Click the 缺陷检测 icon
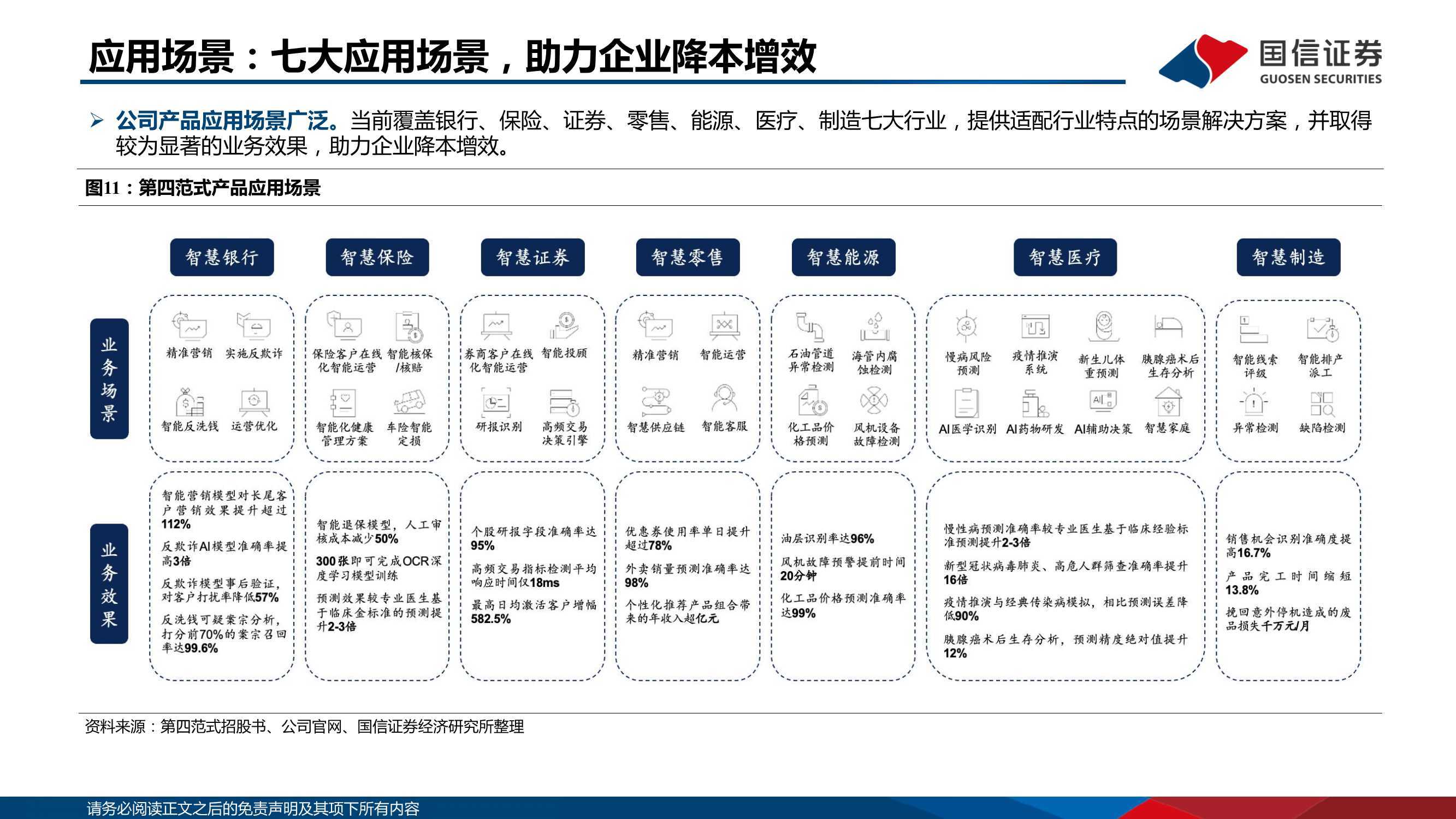1456x819 pixels. pos(1322,404)
